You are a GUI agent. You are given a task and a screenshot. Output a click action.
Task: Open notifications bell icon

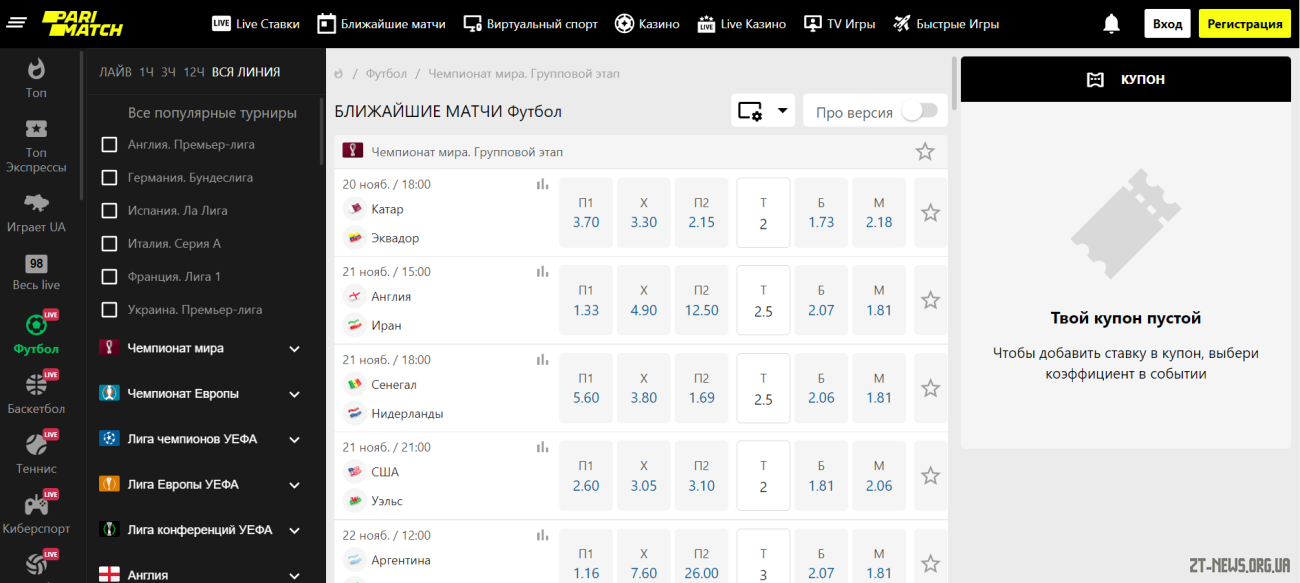tap(1111, 24)
